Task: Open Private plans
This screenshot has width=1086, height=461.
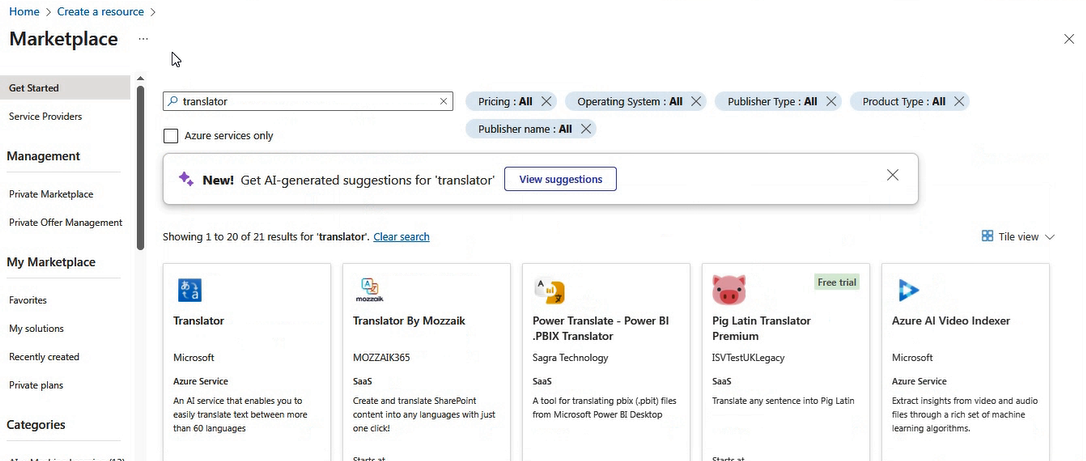Action: 36,386
